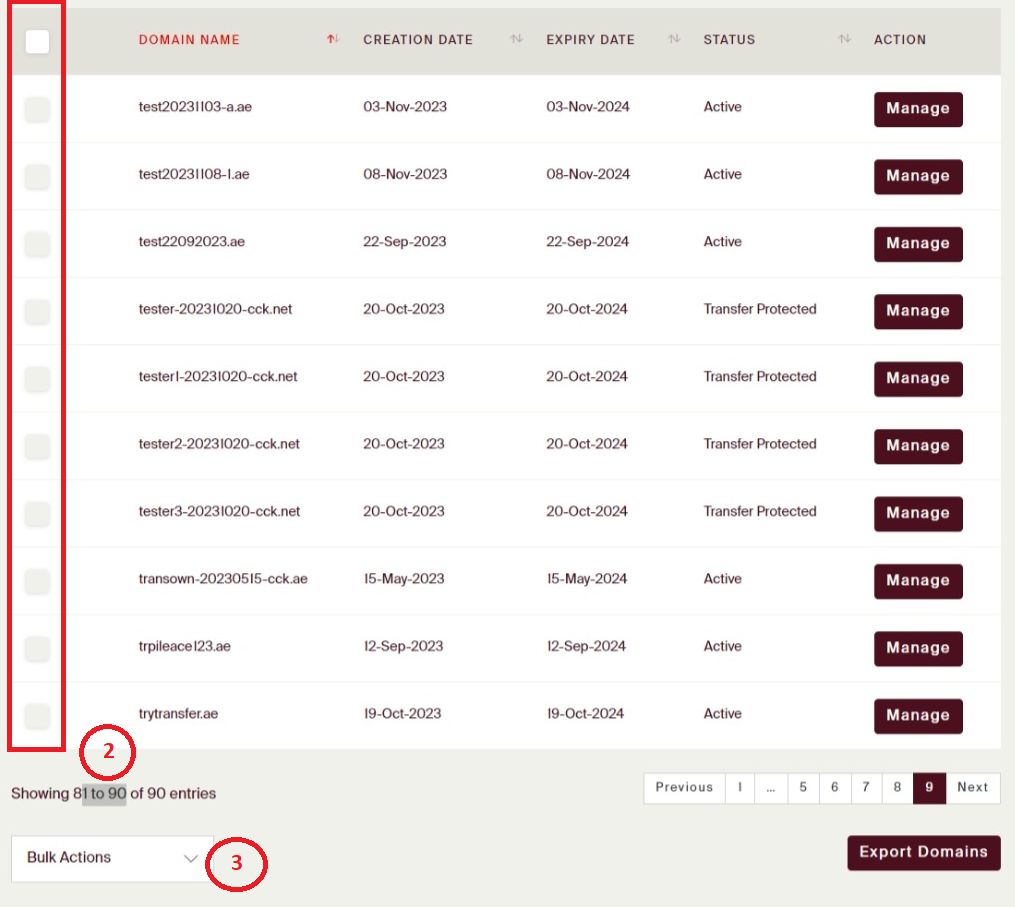Select checkbox for trytransfer.ae row

point(37,715)
